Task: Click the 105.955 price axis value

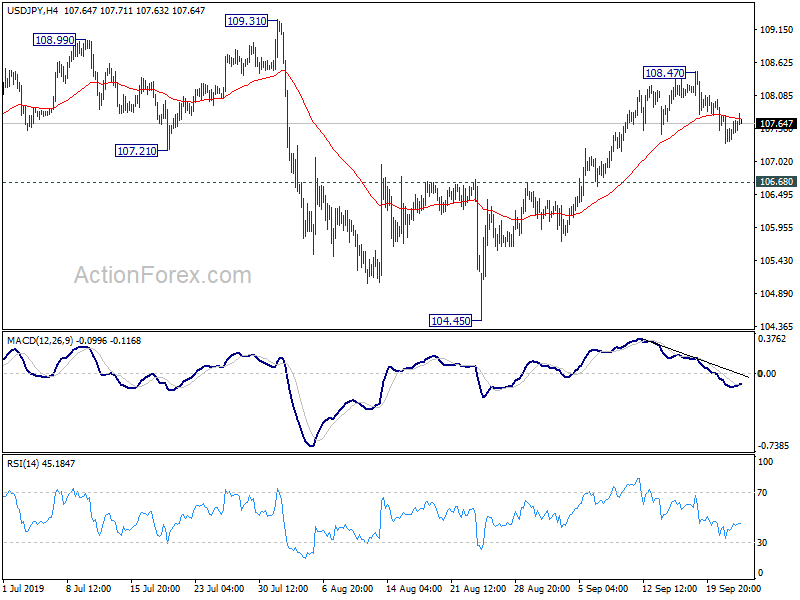Action: 777,228
